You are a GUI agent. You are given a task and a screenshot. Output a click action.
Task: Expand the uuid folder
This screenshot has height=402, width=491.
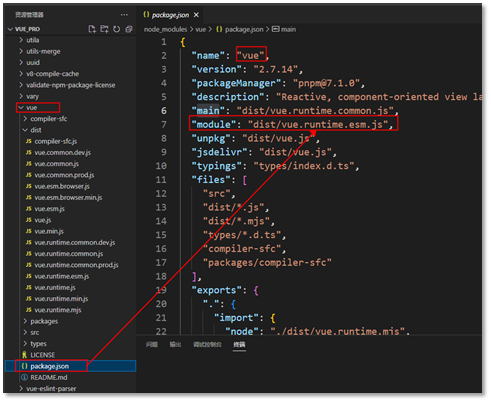[33, 62]
